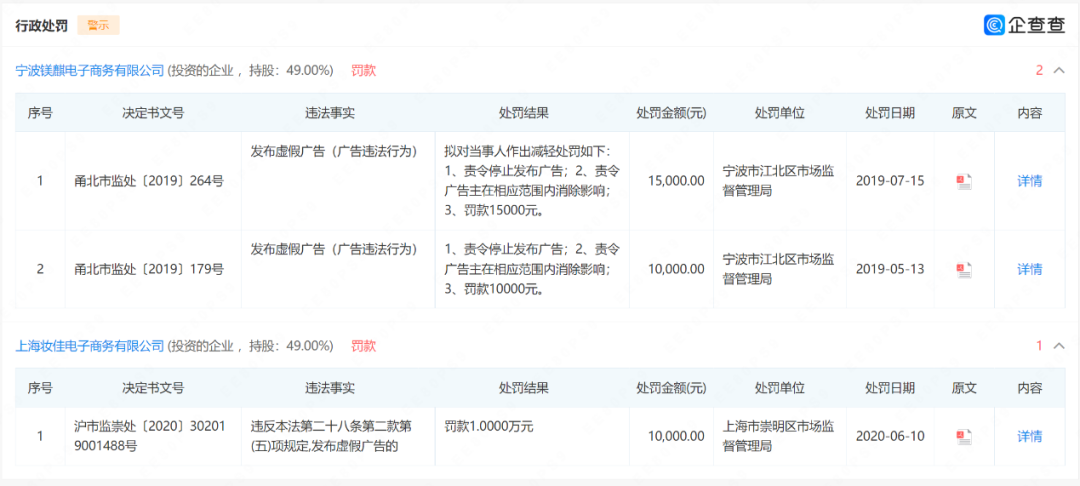Click 罚款 tag beside 上海妆佳

click(x=364, y=346)
